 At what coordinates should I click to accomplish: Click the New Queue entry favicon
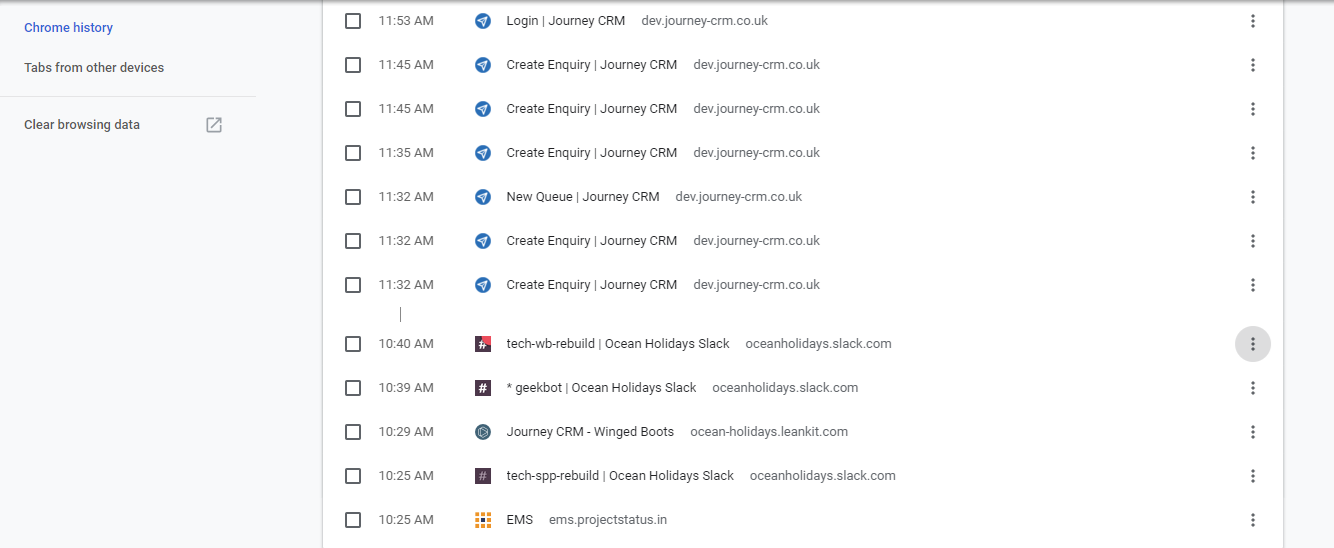(x=483, y=197)
